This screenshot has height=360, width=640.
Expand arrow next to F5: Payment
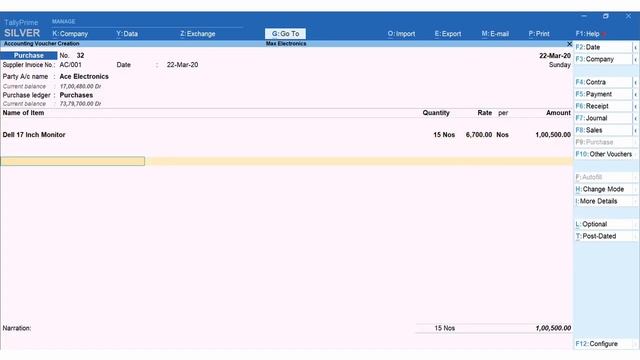[x=636, y=95]
